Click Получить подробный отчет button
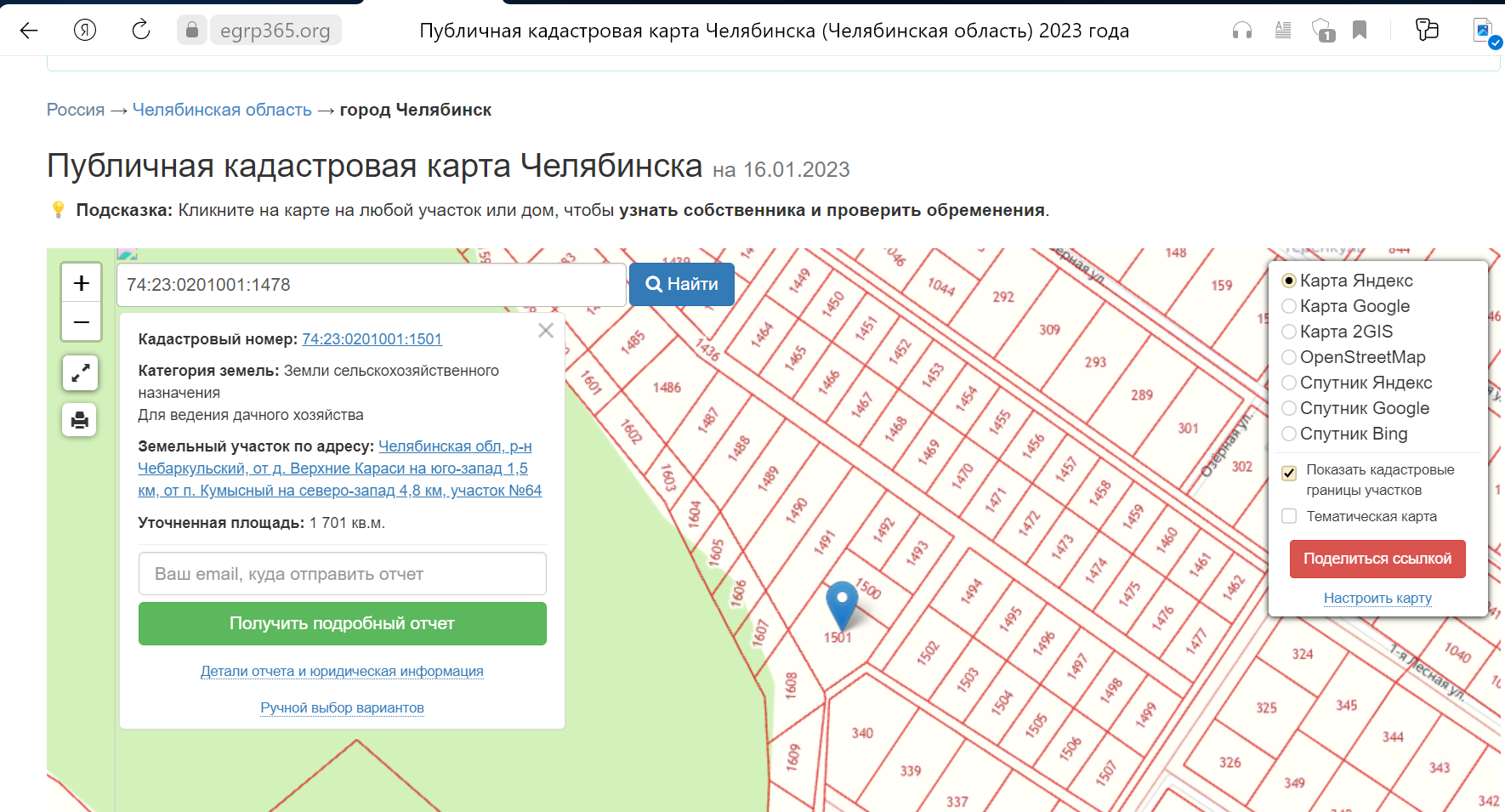 [x=342, y=623]
